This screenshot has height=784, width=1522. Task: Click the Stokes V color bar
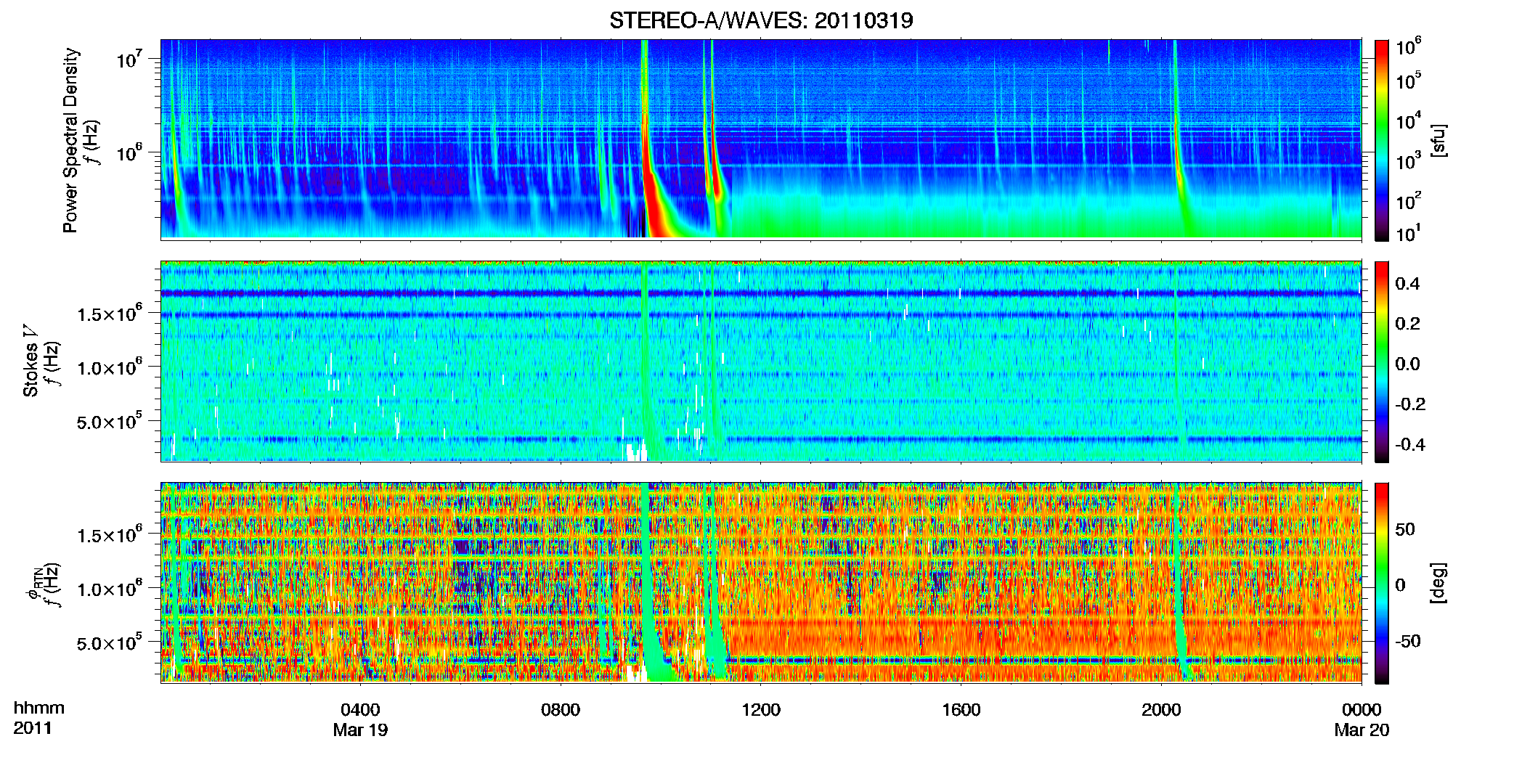click(1382, 362)
